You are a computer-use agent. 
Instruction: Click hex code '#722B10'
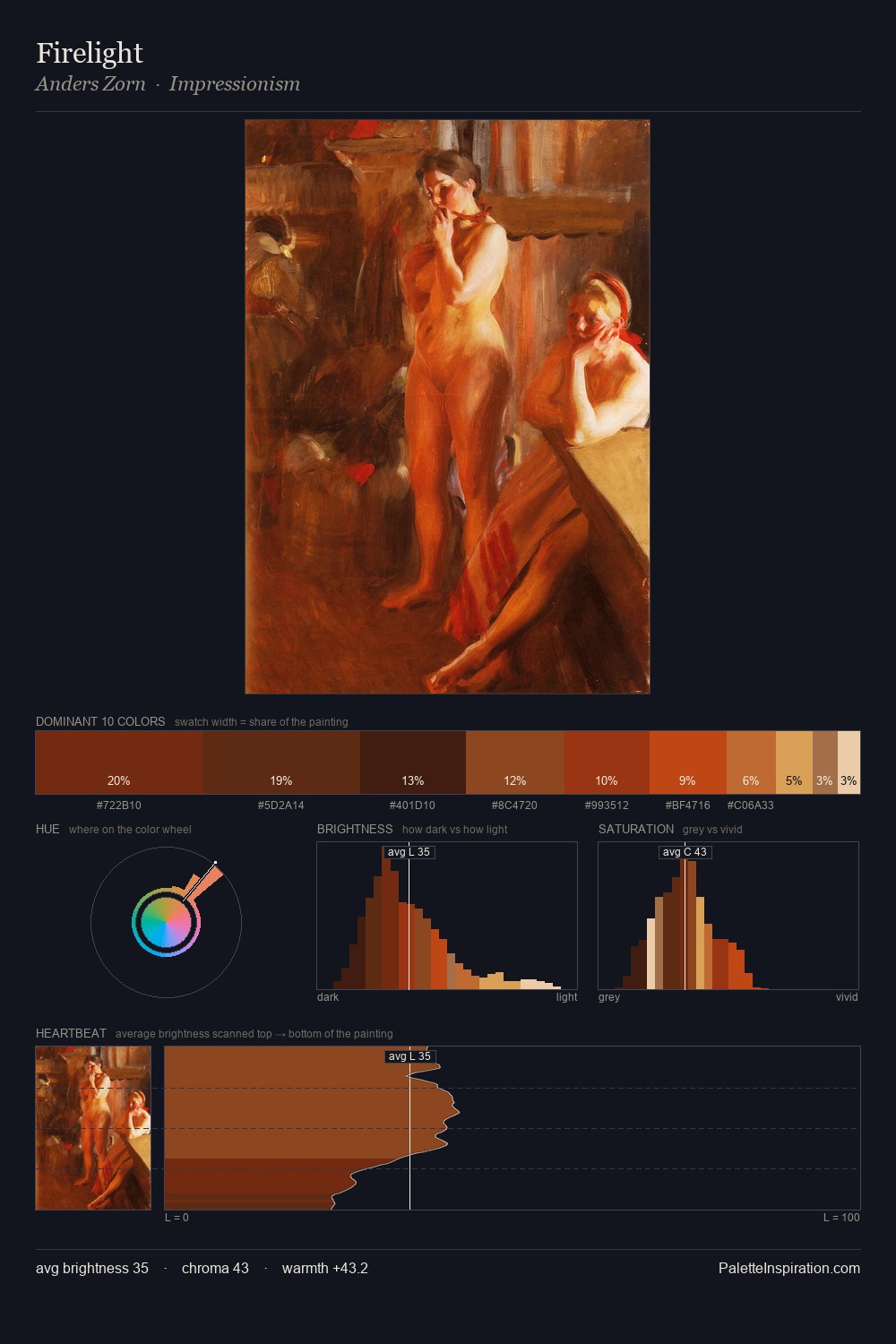pyautogui.click(x=119, y=806)
